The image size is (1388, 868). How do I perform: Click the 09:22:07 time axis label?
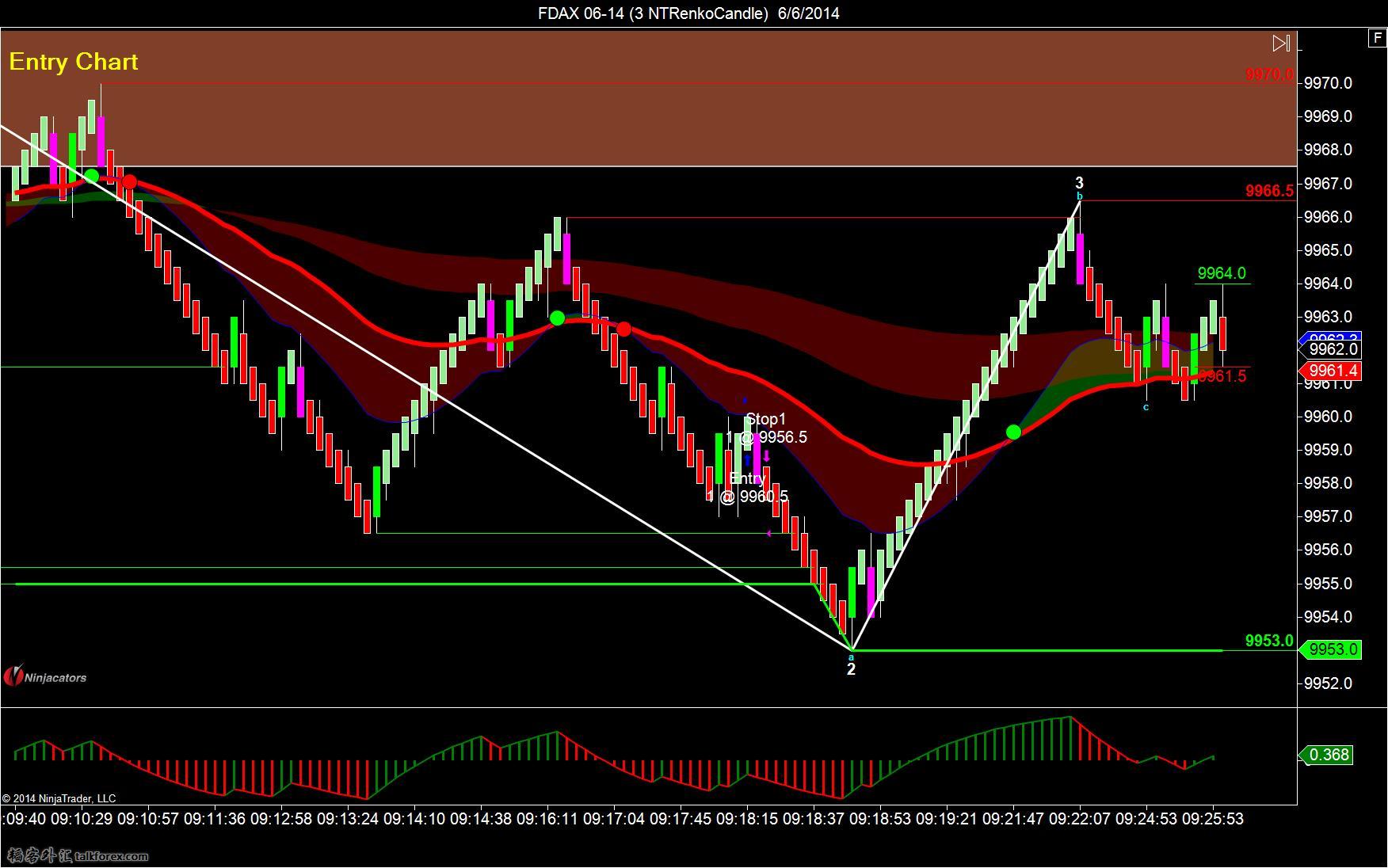click(1080, 819)
